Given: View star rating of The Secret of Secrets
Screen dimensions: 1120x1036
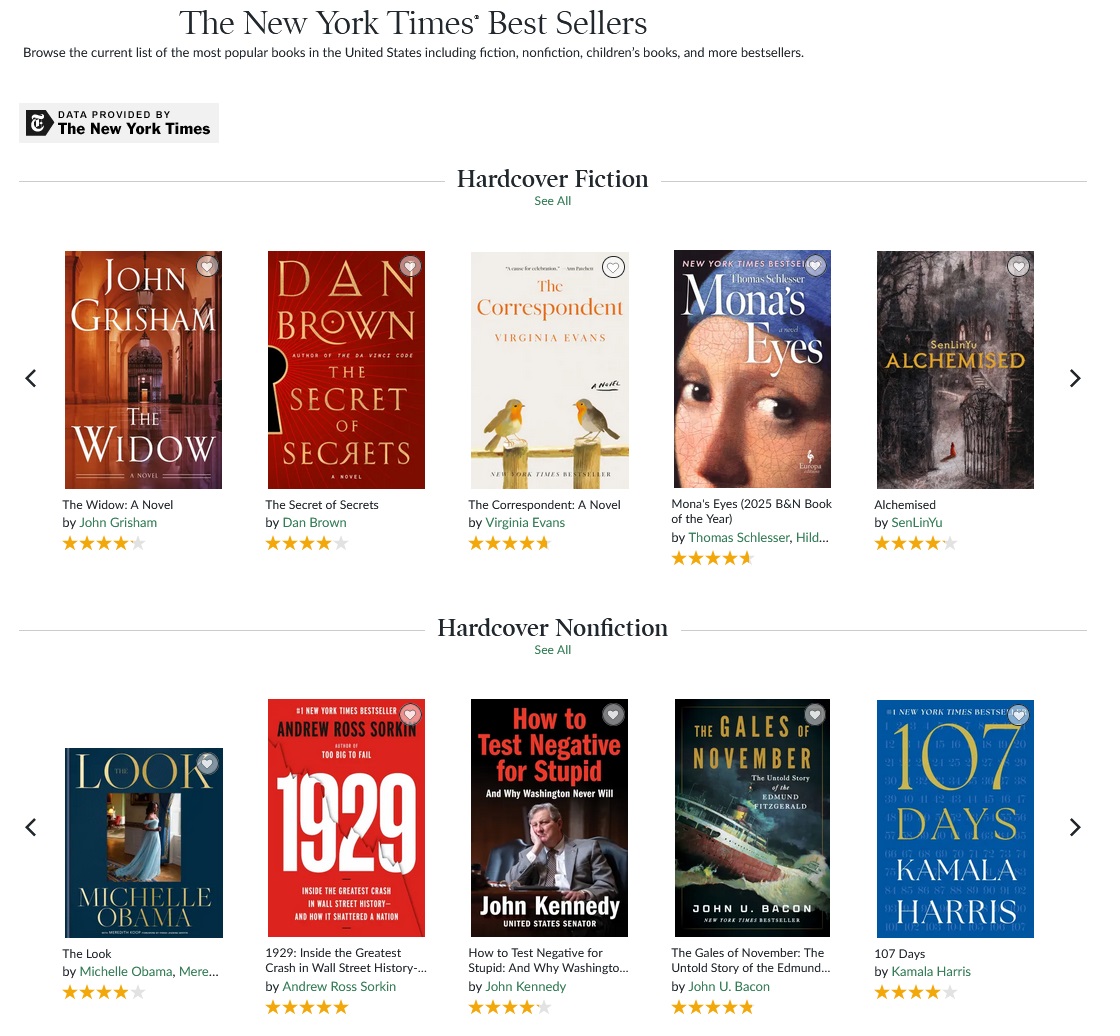Looking at the screenshot, I should (307, 544).
